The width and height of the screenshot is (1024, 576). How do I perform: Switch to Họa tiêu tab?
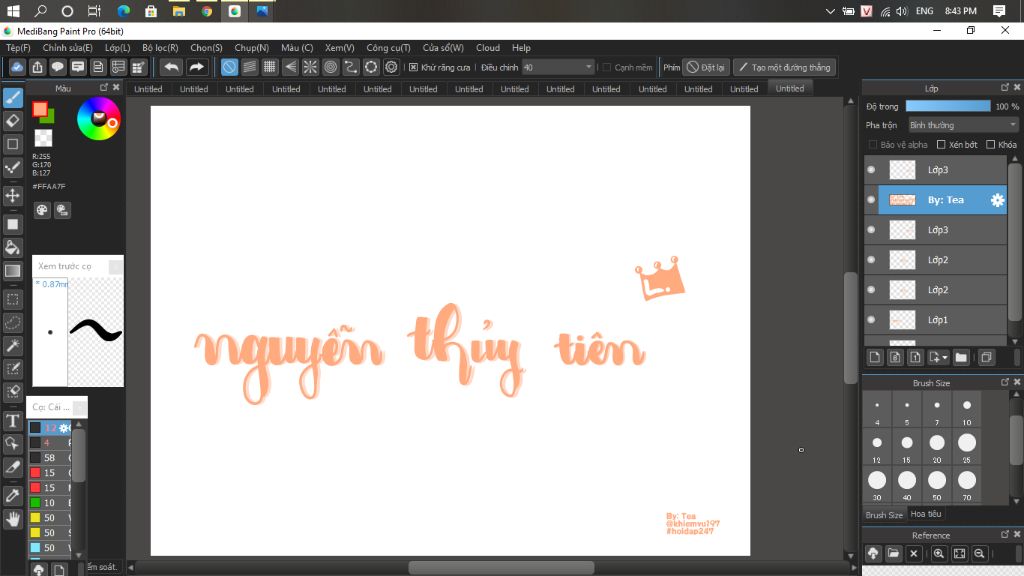click(x=926, y=514)
